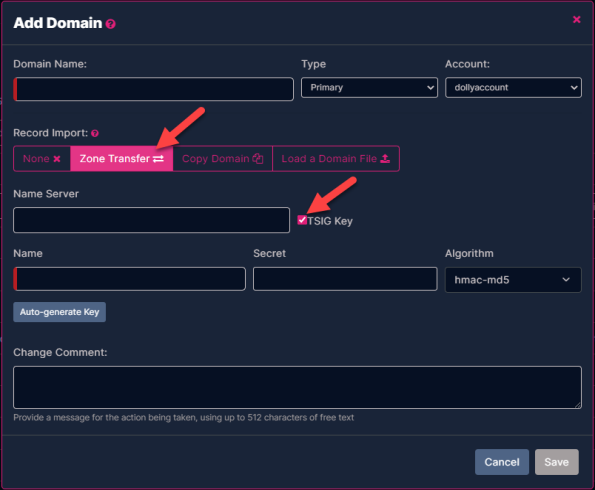The height and width of the screenshot is (490, 595).
Task: Click inside the Change Comment text area
Action: coord(297,387)
